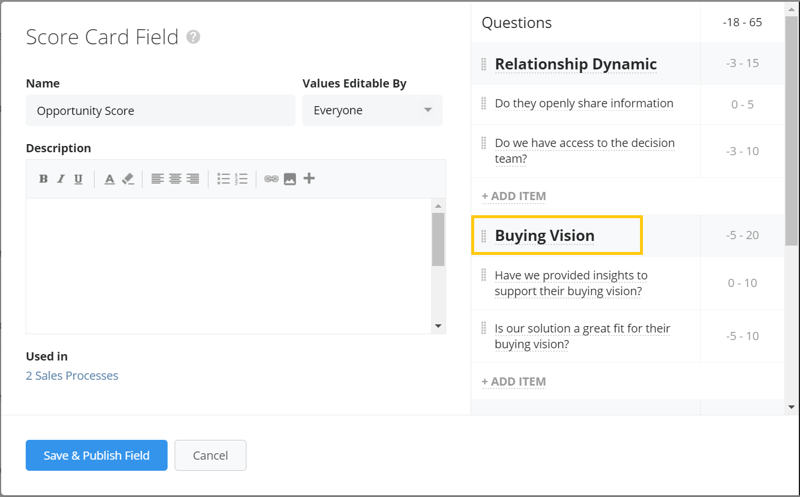Image resolution: width=800 pixels, height=497 pixels.
Task: Select the highlight color eraser tool
Action: [128, 179]
